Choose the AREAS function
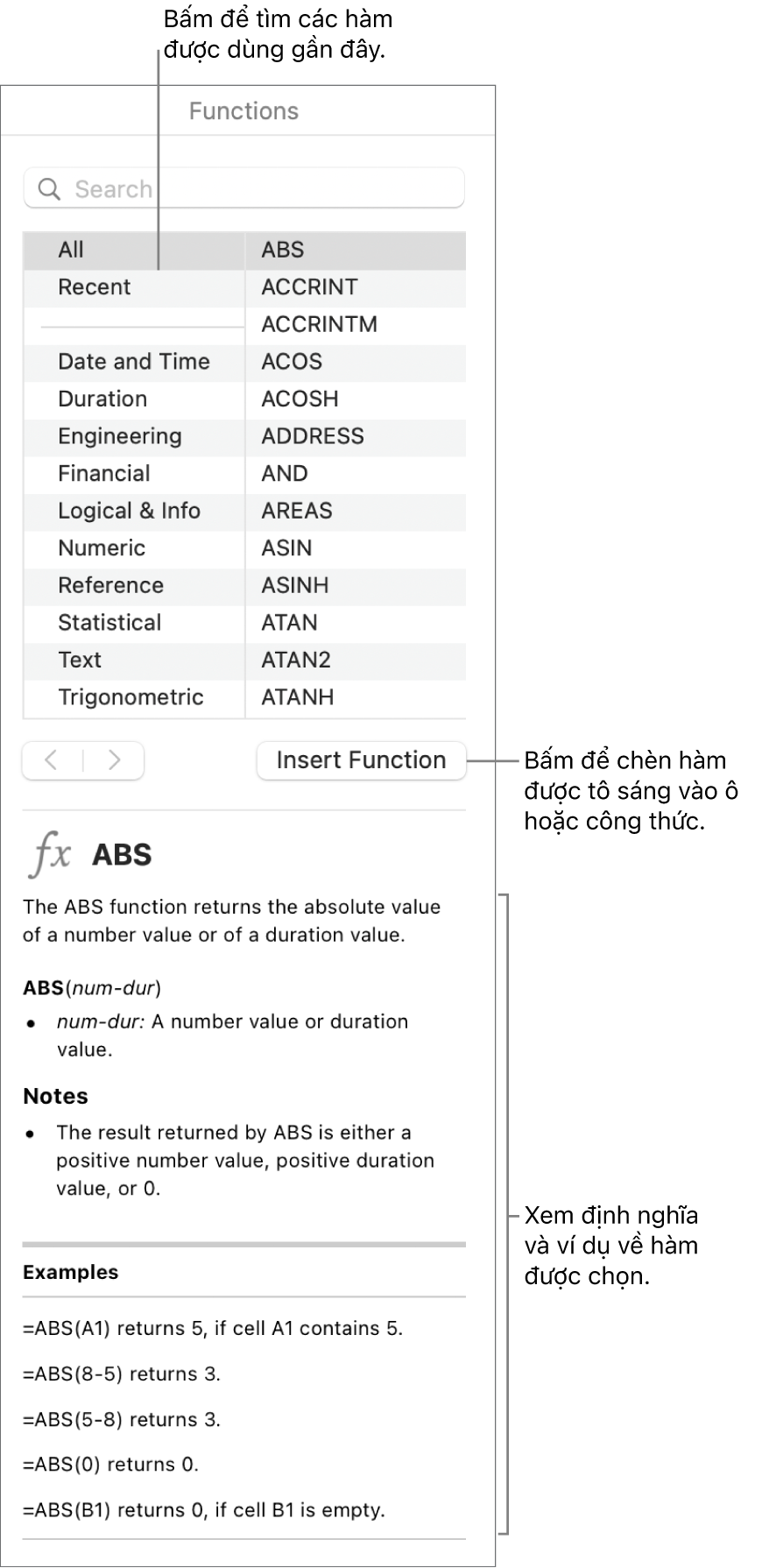This screenshot has width=762, height=1568. tap(296, 511)
